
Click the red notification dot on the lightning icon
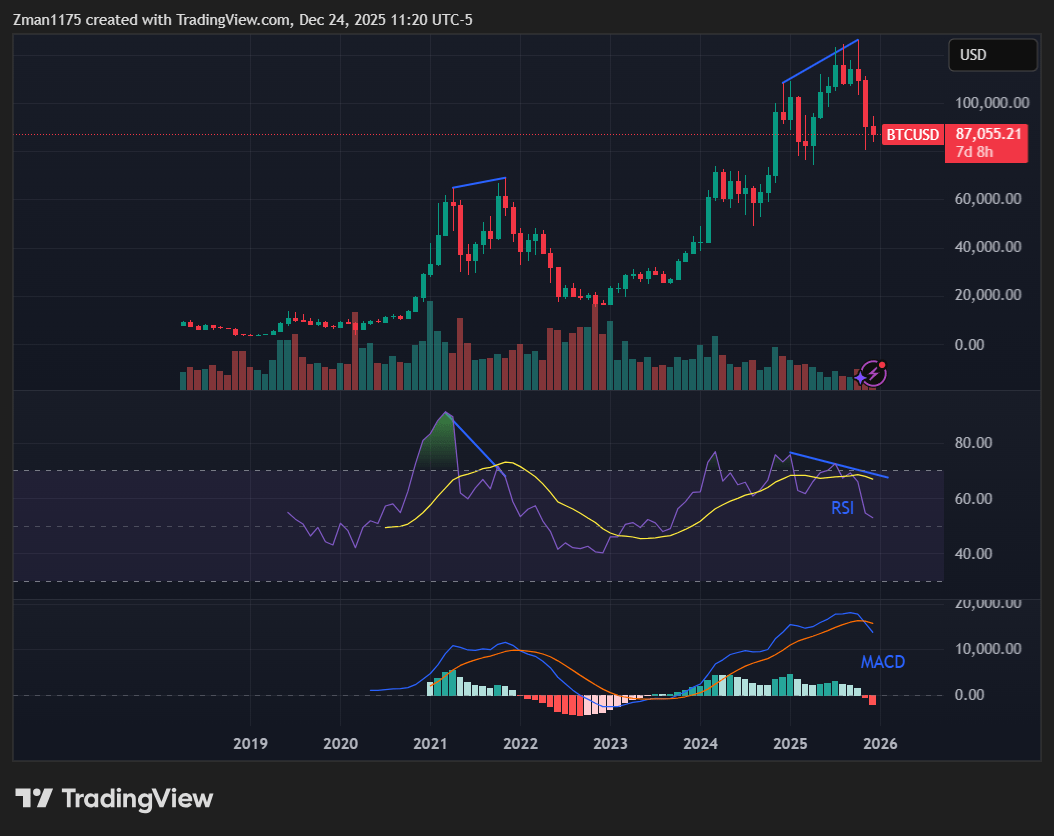point(882,364)
